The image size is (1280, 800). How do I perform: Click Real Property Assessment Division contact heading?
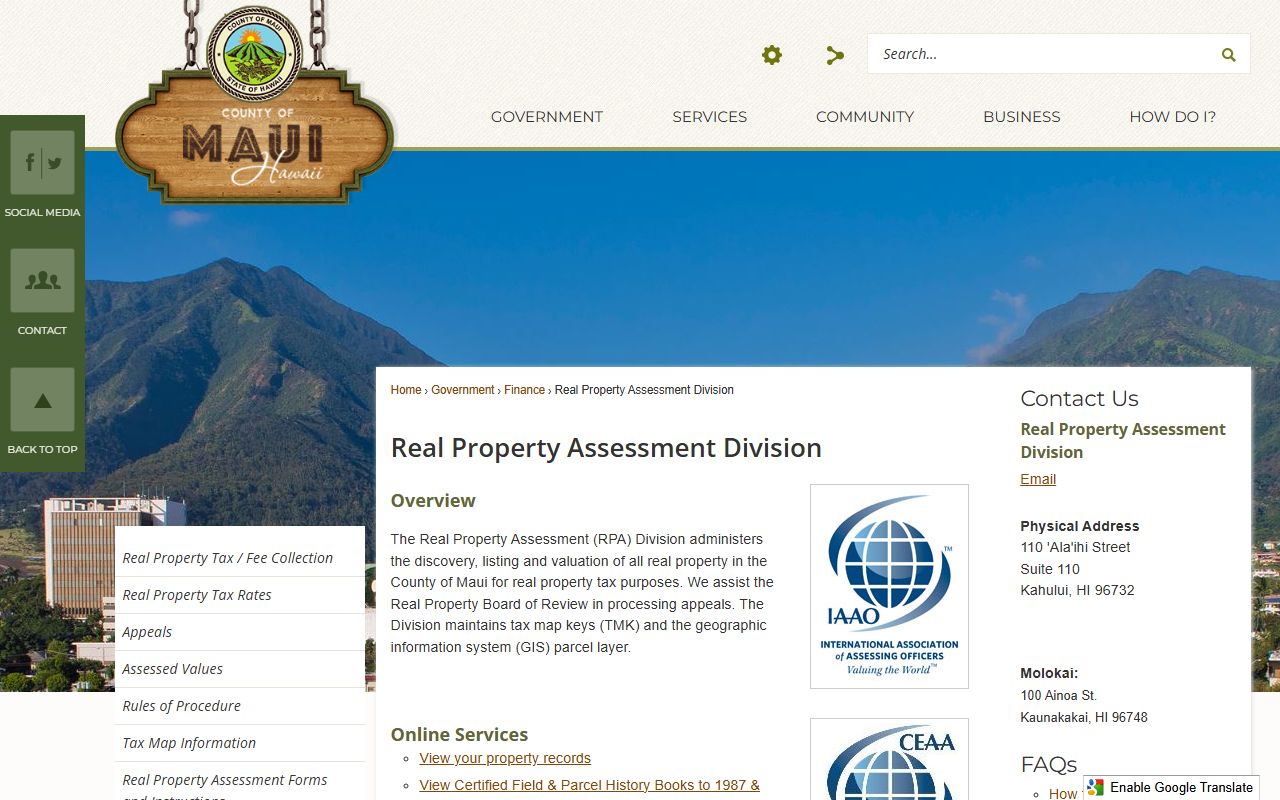click(x=1123, y=441)
